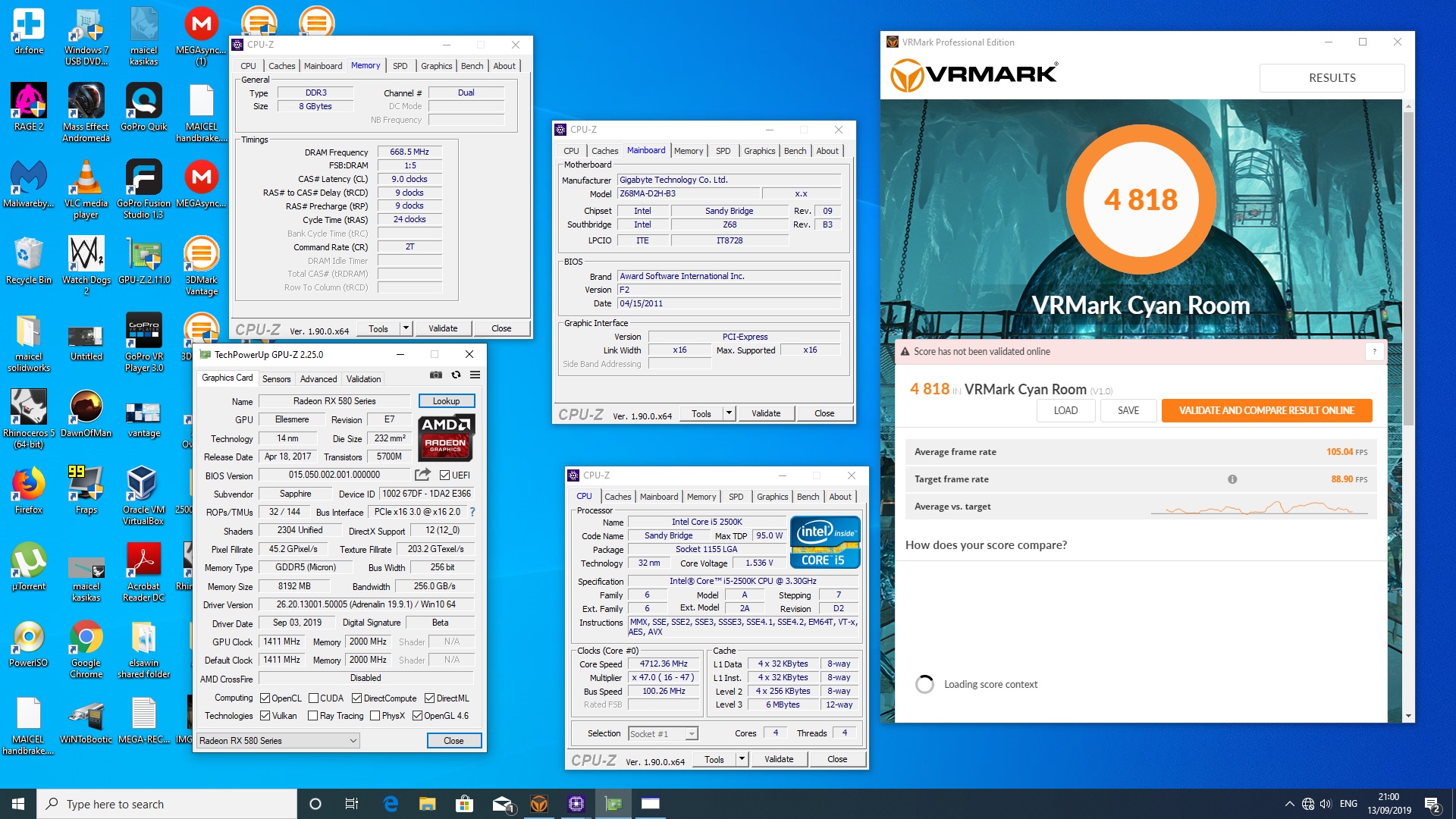Expand Tools dropdown in CPU-Z CPU window
The width and height of the screenshot is (1456, 819).
(742, 759)
